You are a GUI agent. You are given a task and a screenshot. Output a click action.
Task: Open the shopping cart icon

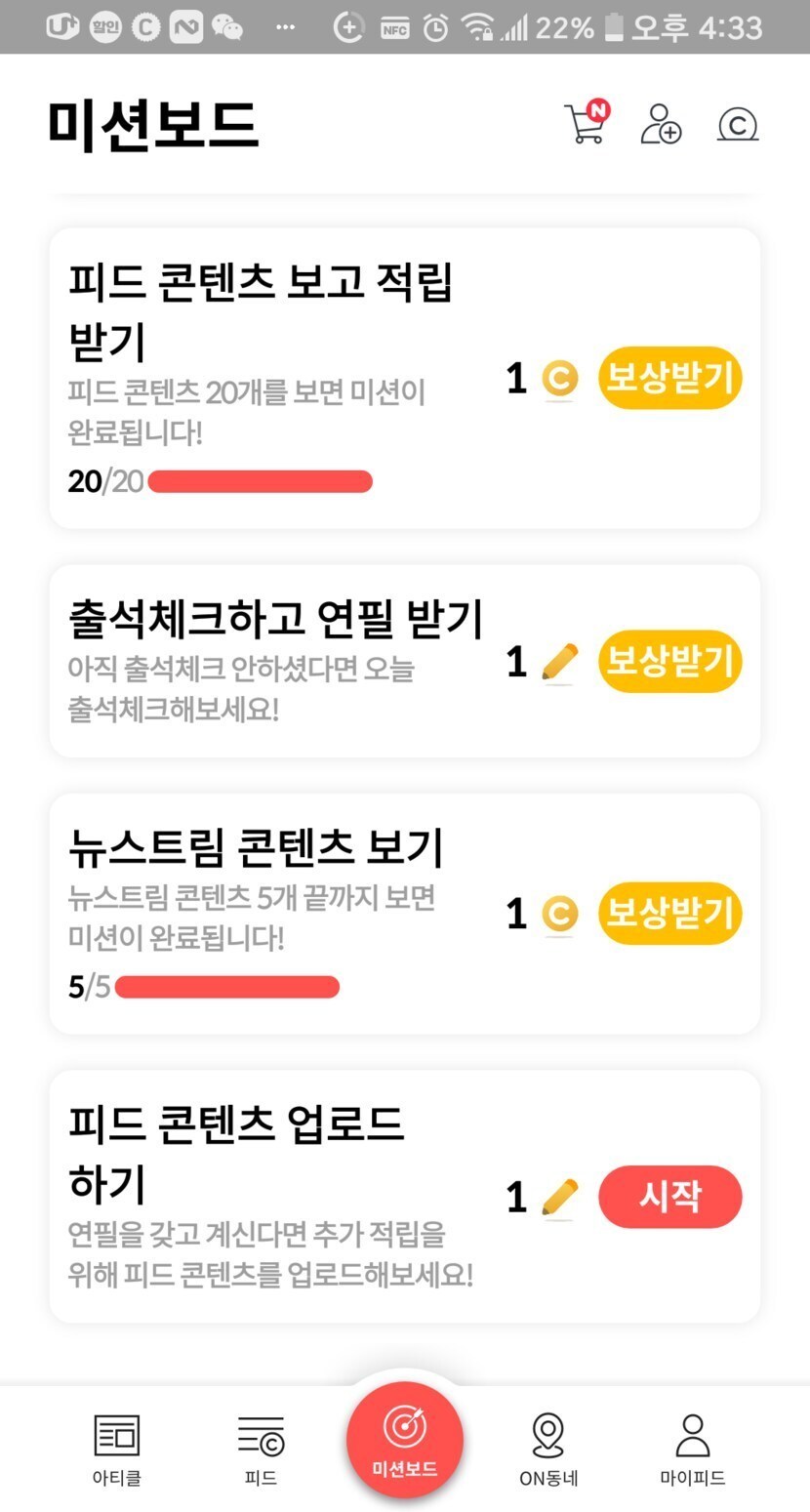coord(586,125)
